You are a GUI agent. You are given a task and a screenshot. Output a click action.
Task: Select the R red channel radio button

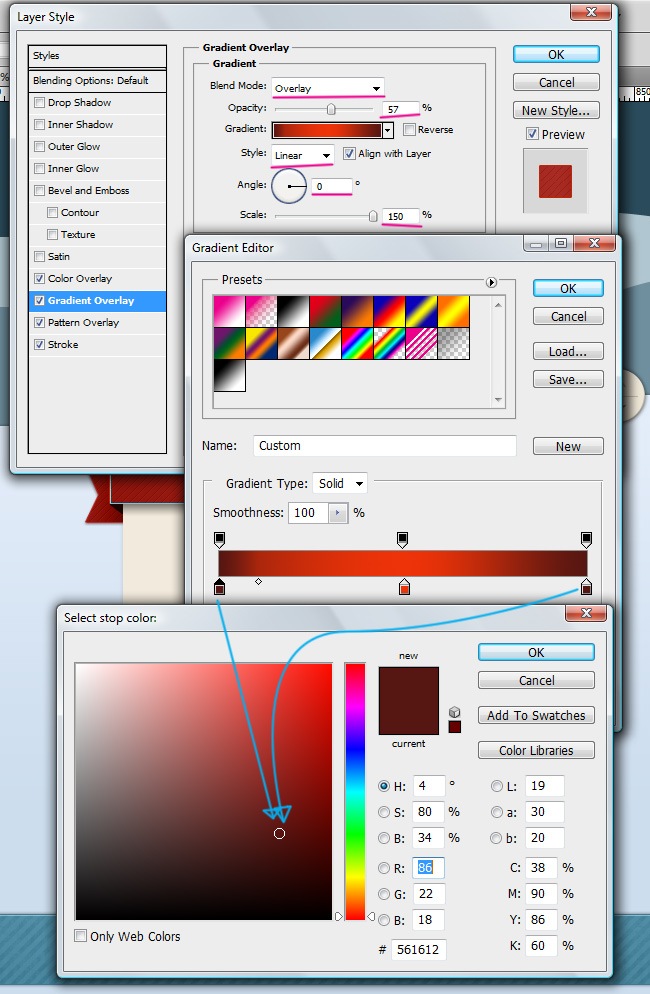(385, 868)
